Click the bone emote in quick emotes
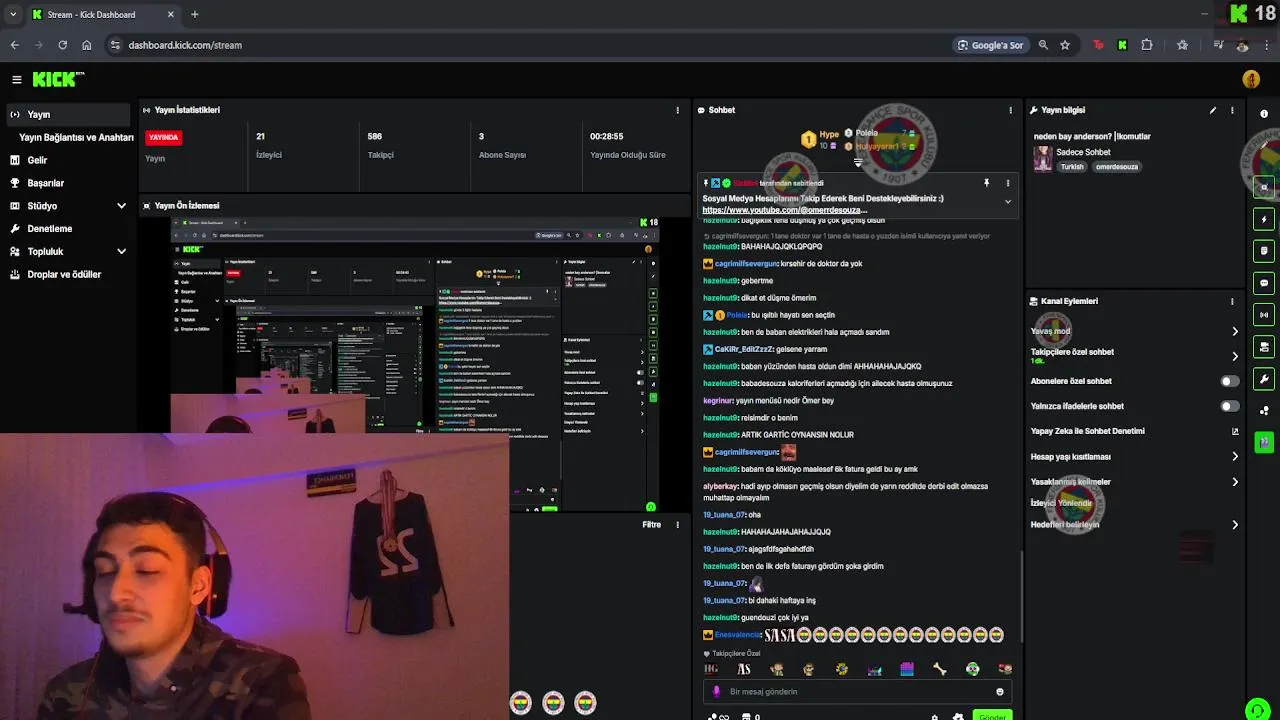This screenshot has height=720, width=1280. (x=939, y=669)
